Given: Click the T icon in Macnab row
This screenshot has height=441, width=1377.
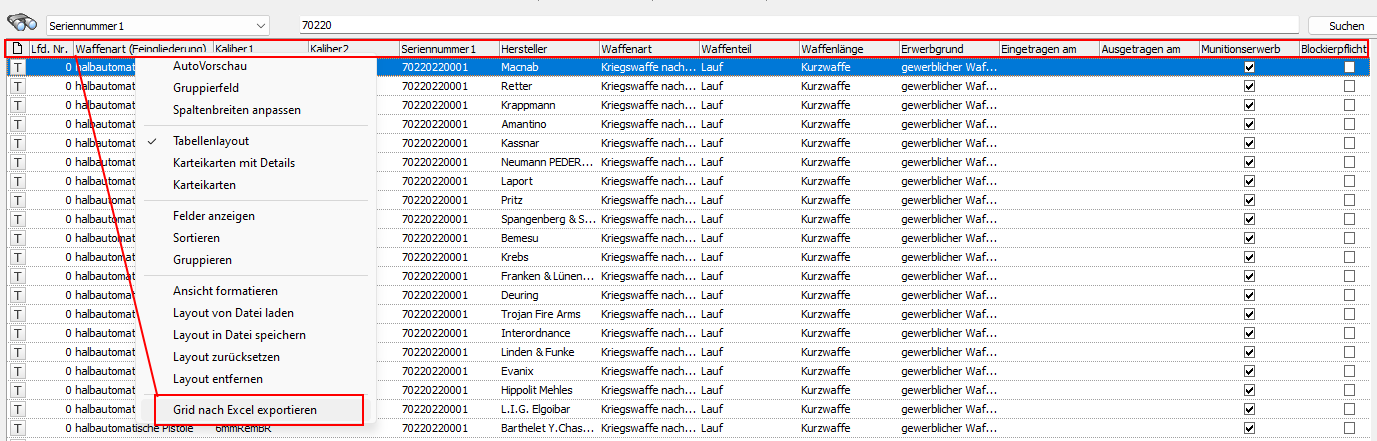Looking at the screenshot, I should tap(18, 67).
